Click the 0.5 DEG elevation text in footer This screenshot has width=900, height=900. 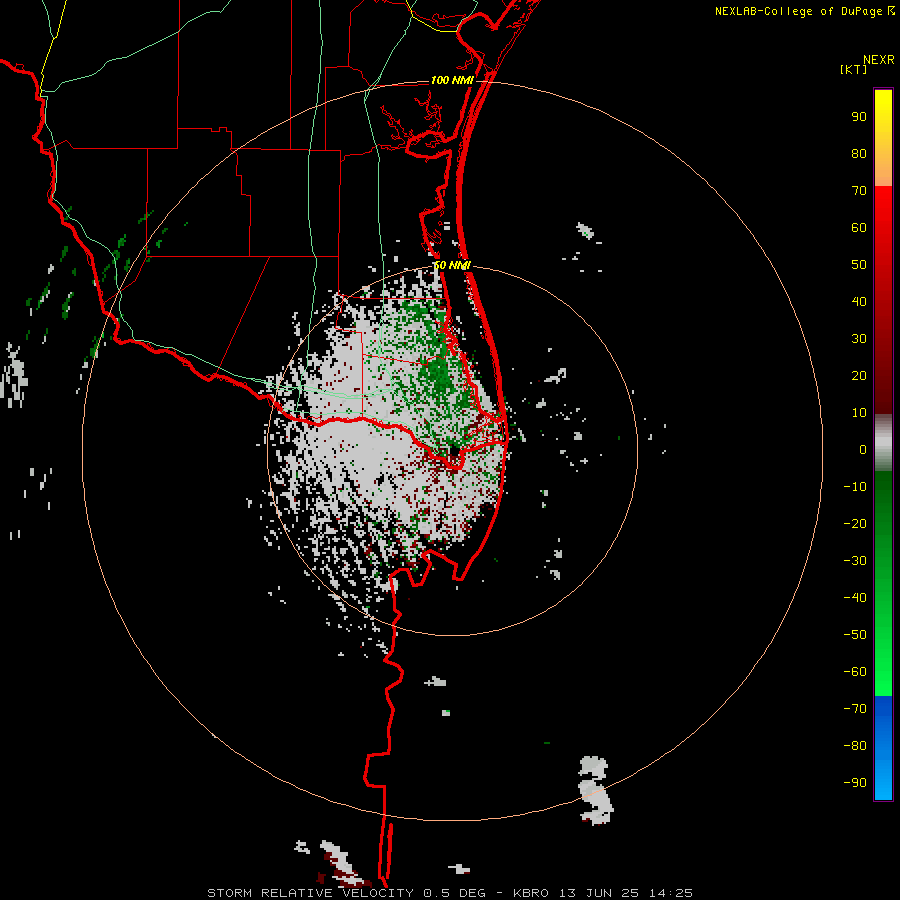click(455, 893)
